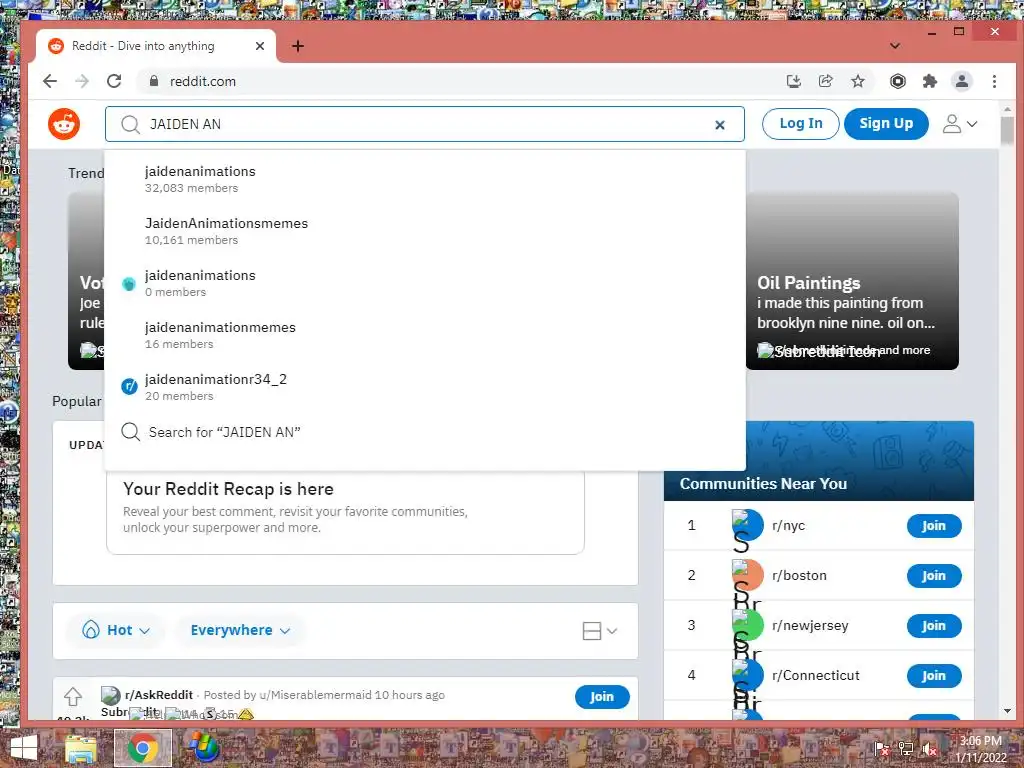Screen dimensions: 1024x768
Task: Open the card view layout dropdown
Action: pyautogui.click(x=600, y=631)
